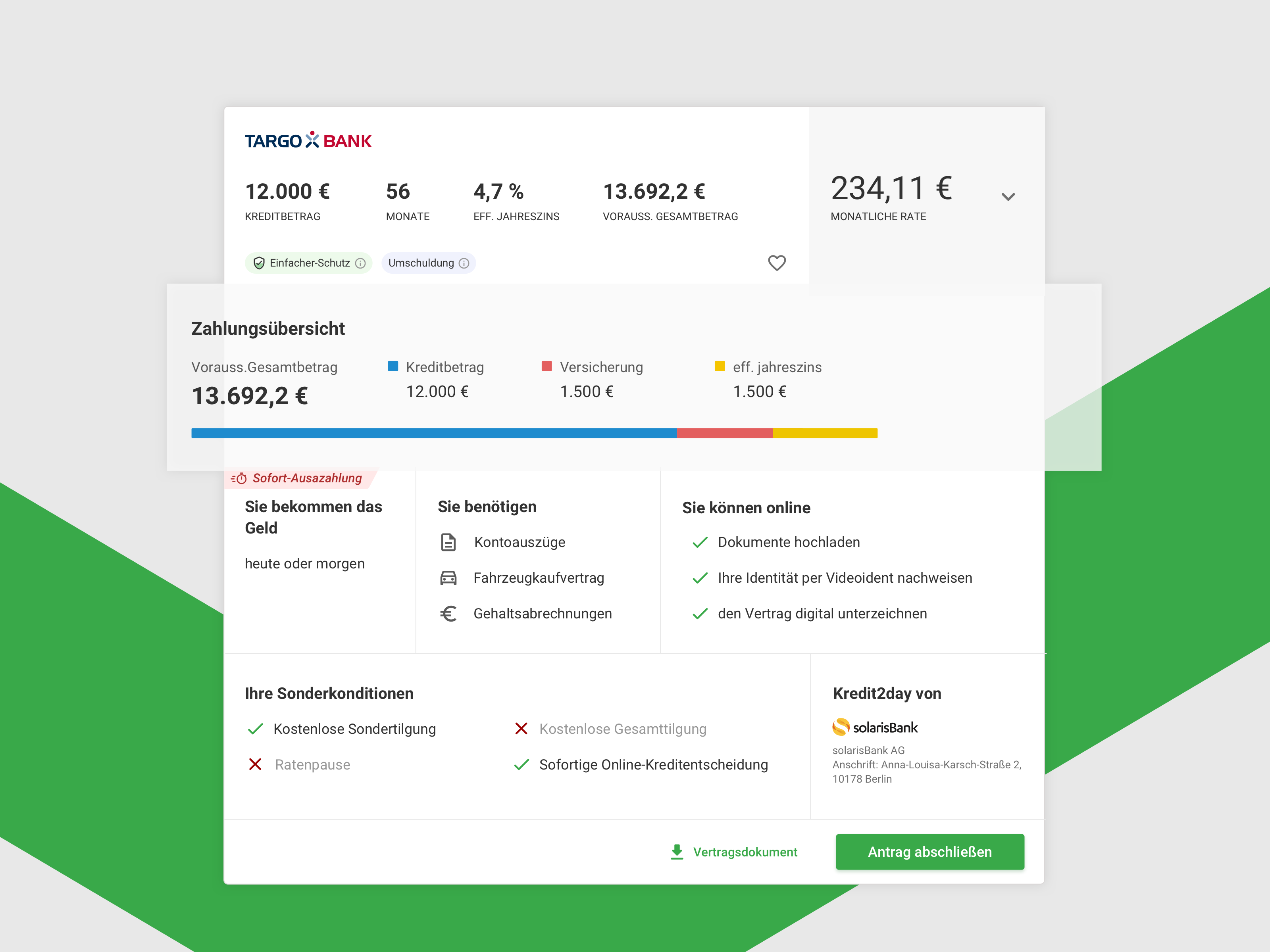The height and width of the screenshot is (952, 1270).
Task: Click the Antrag abschließen button
Action: click(x=929, y=852)
